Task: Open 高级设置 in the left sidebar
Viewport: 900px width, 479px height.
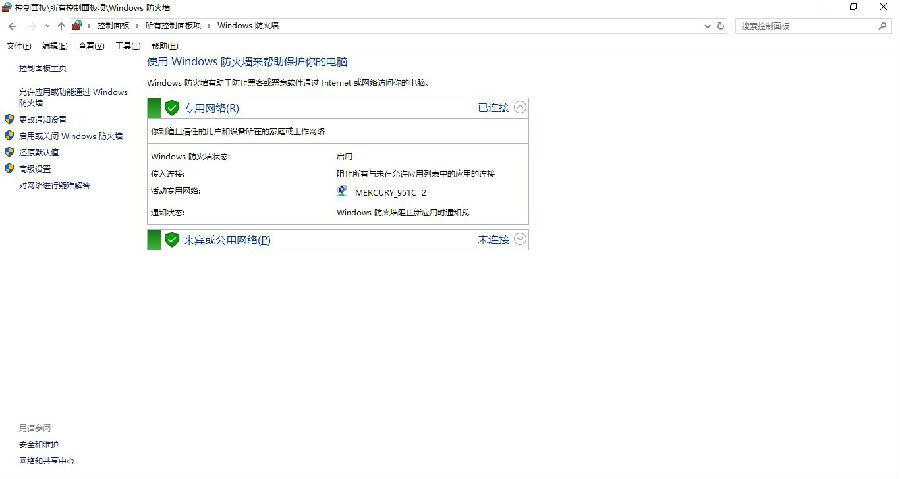Action: coord(39,168)
